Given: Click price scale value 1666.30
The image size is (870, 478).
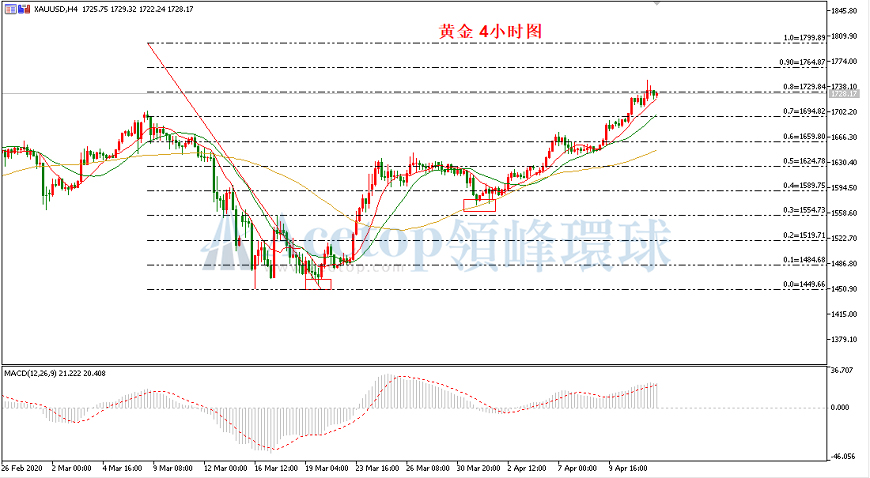Looking at the screenshot, I should pos(844,137).
